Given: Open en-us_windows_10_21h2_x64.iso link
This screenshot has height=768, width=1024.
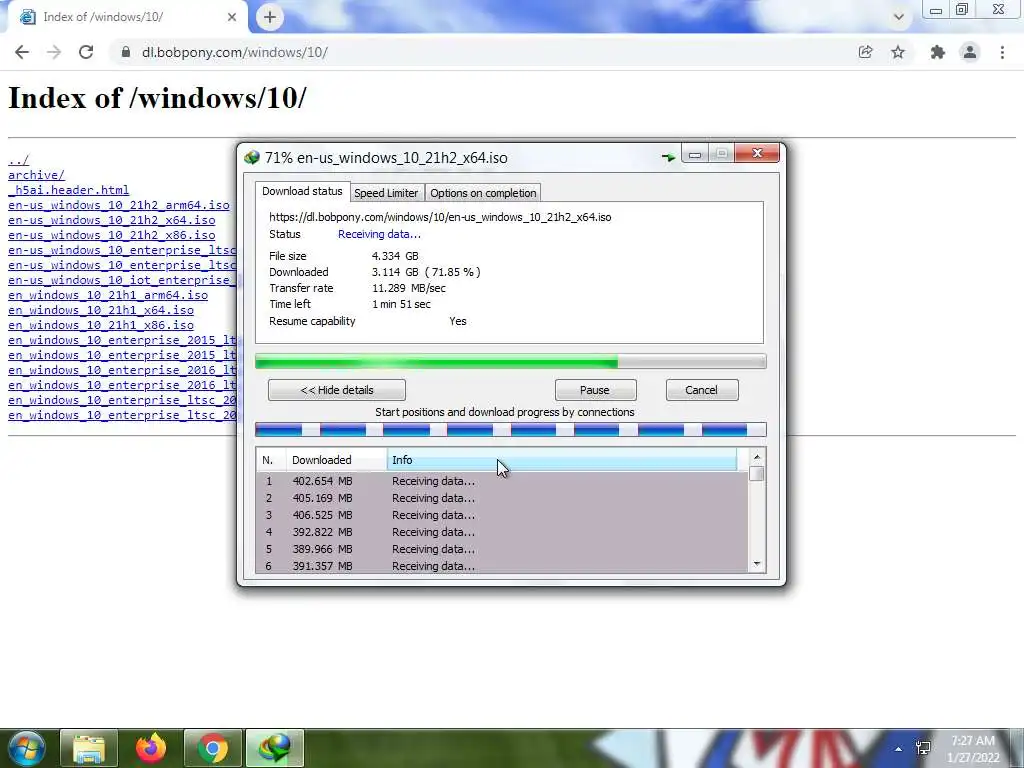Looking at the screenshot, I should [112, 220].
